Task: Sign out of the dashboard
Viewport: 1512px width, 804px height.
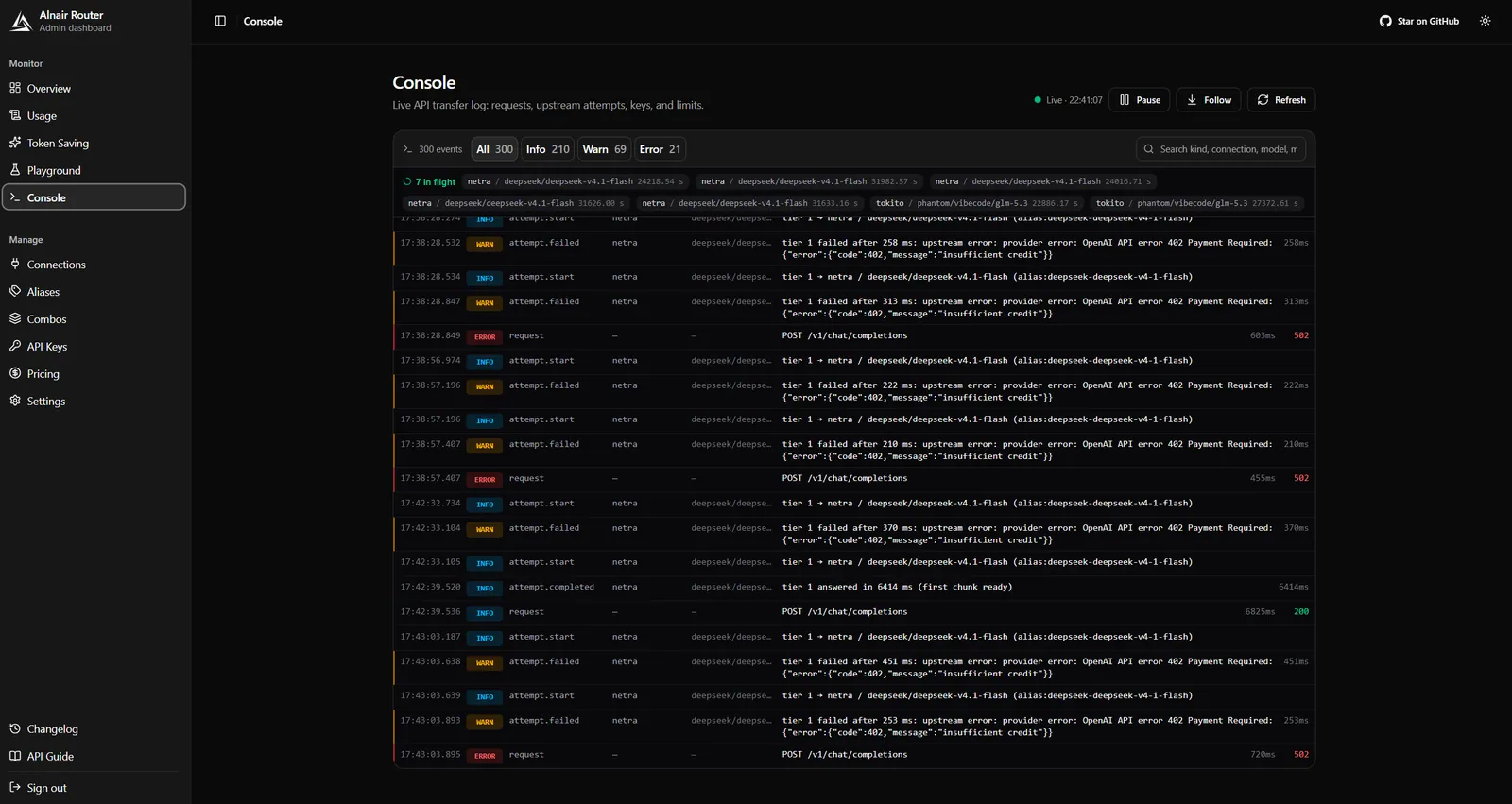Action: pos(94,788)
